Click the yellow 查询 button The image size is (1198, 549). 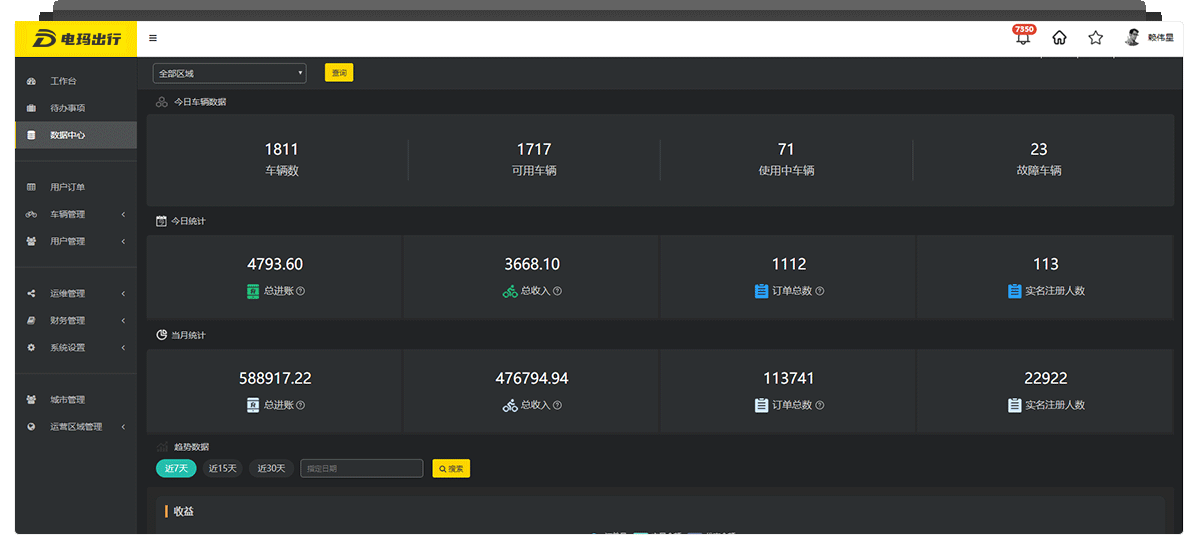(x=339, y=73)
